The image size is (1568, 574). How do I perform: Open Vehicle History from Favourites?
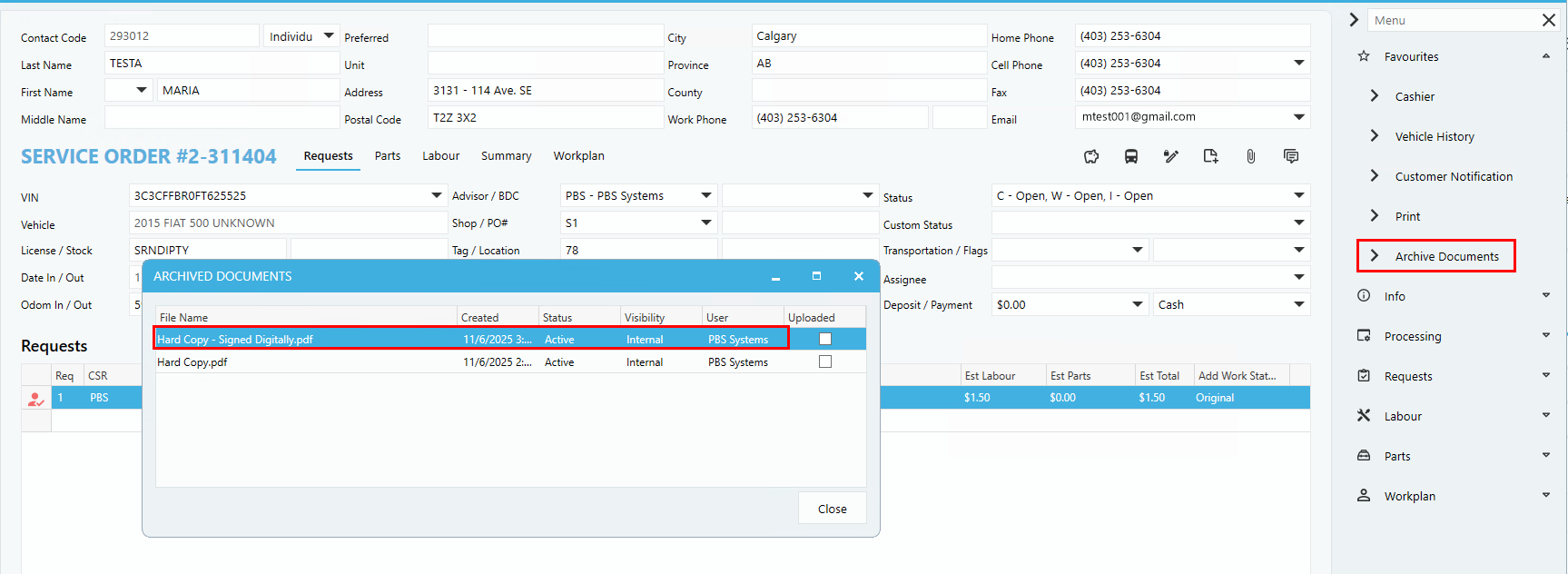[x=1434, y=136]
